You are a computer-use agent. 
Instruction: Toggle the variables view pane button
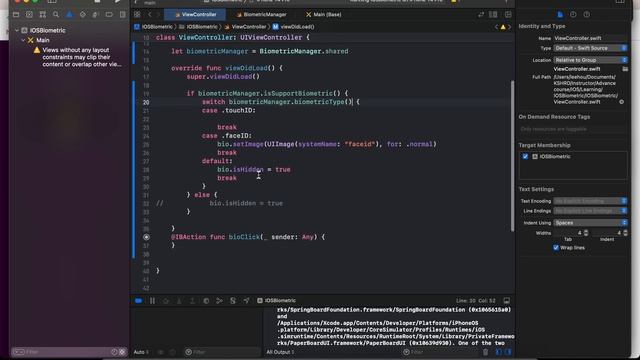(499, 352)
